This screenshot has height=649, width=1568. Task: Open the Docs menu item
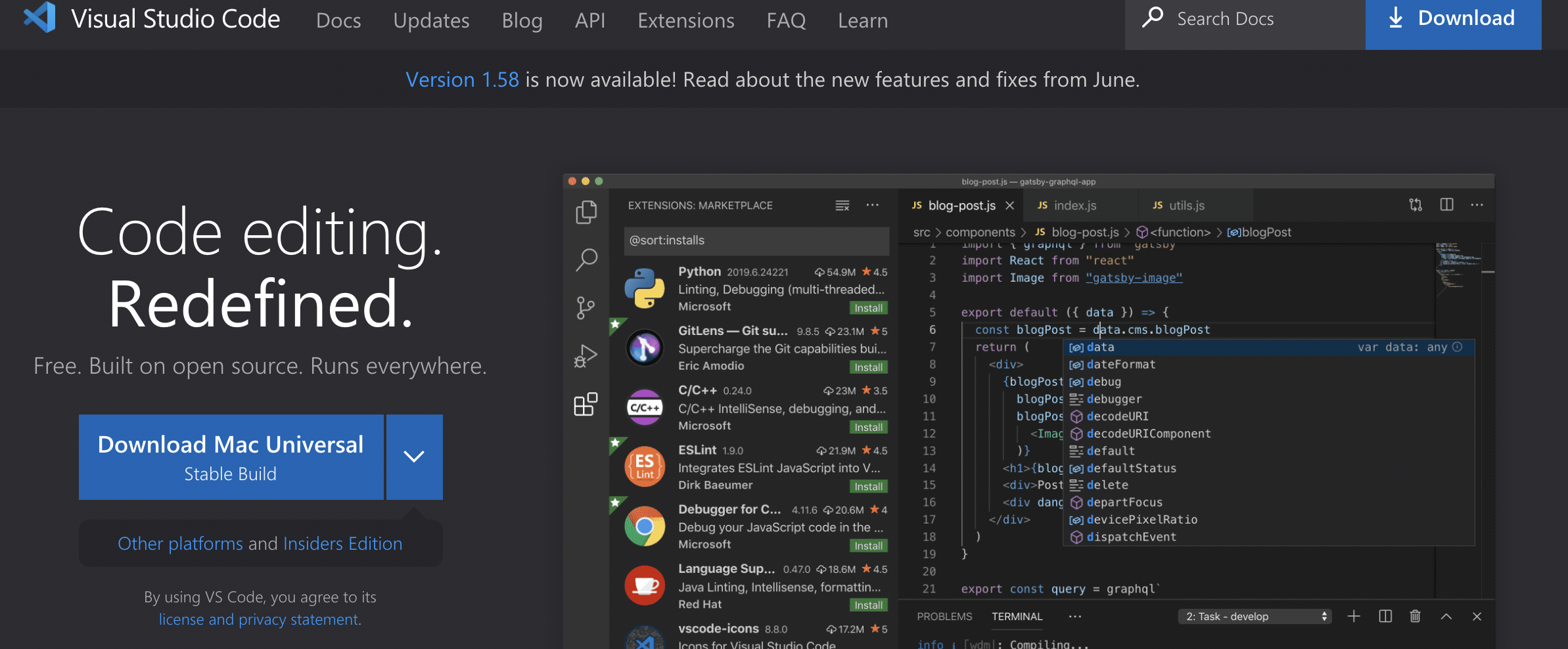coord(338,20)
